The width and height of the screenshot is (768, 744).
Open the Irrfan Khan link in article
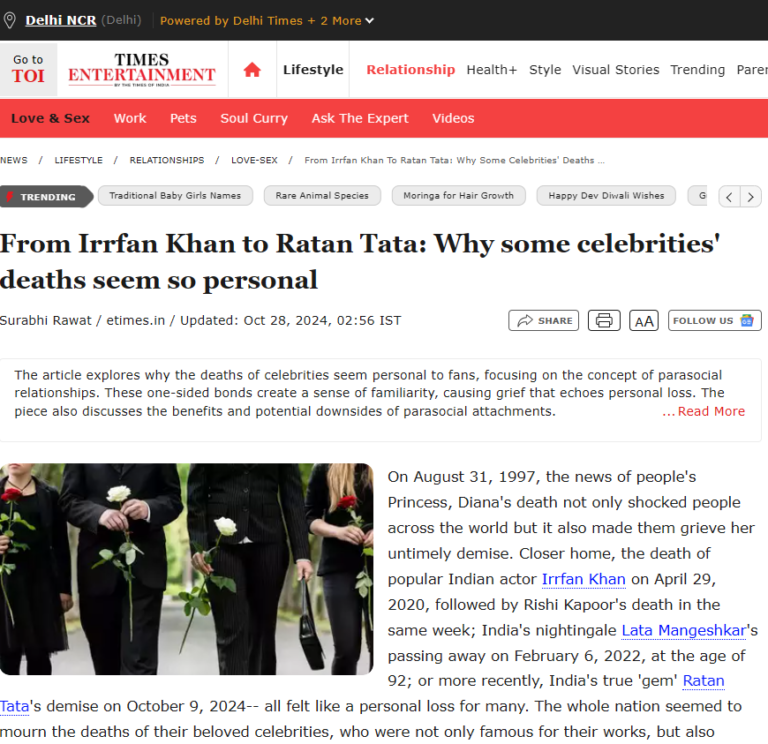point(583,579)
